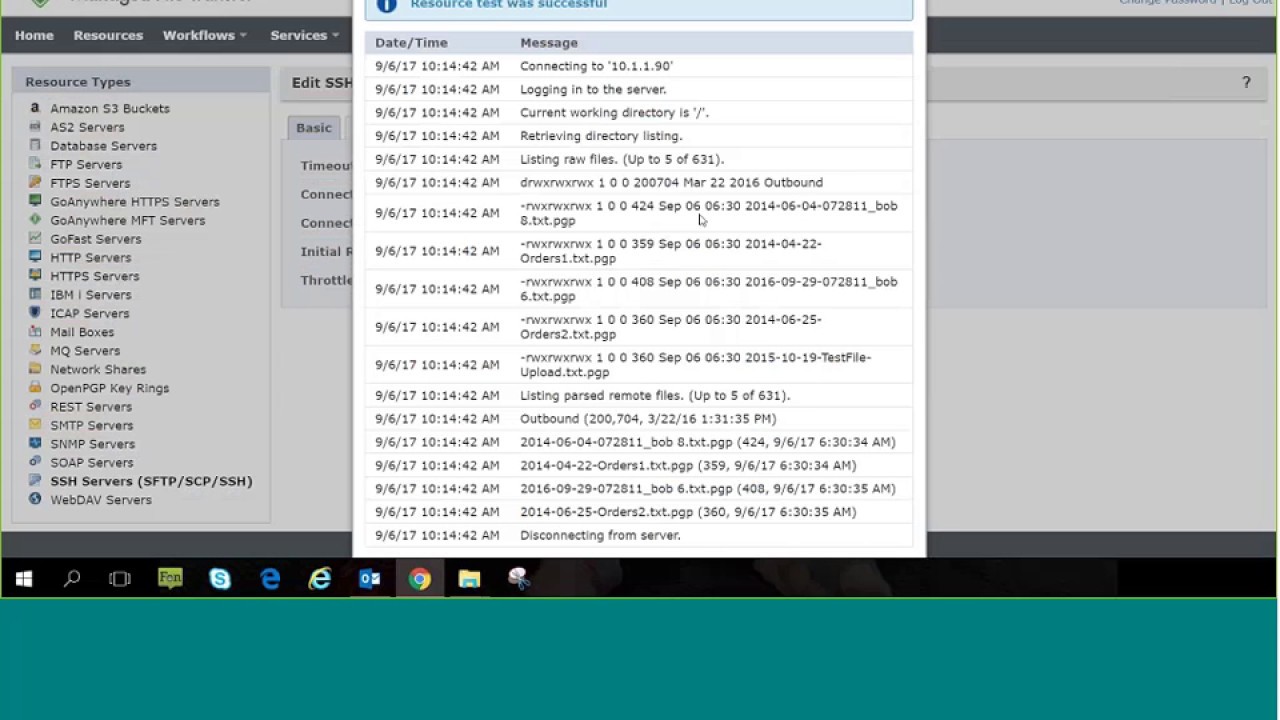Open Outlook from the taskbar
1280x720 pixels.
coord(370,579)
